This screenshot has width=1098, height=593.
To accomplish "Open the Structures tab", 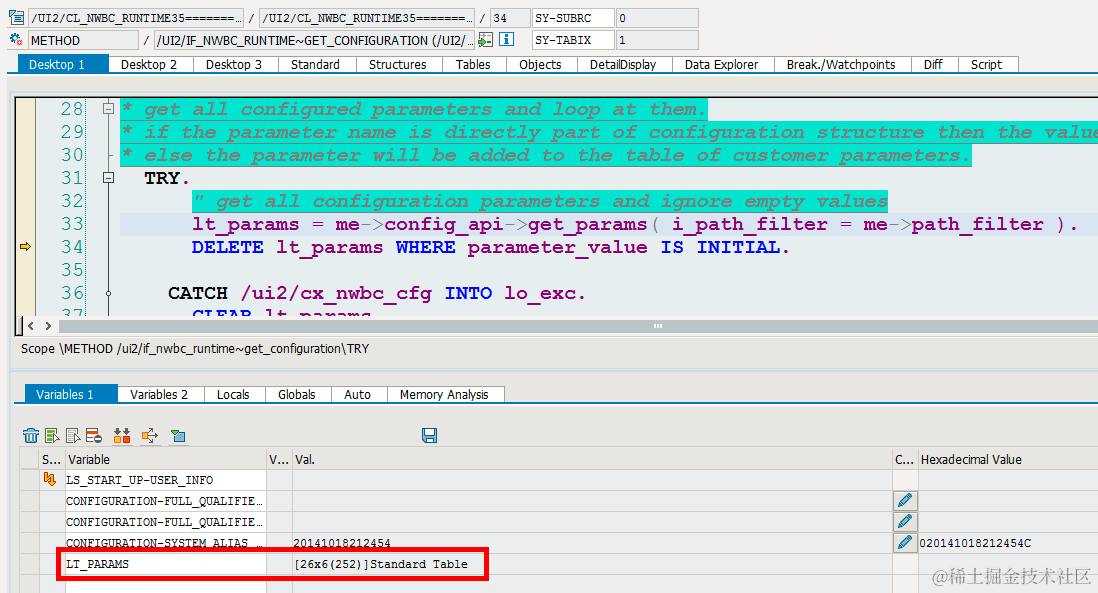I will click(x=398, y=64).
